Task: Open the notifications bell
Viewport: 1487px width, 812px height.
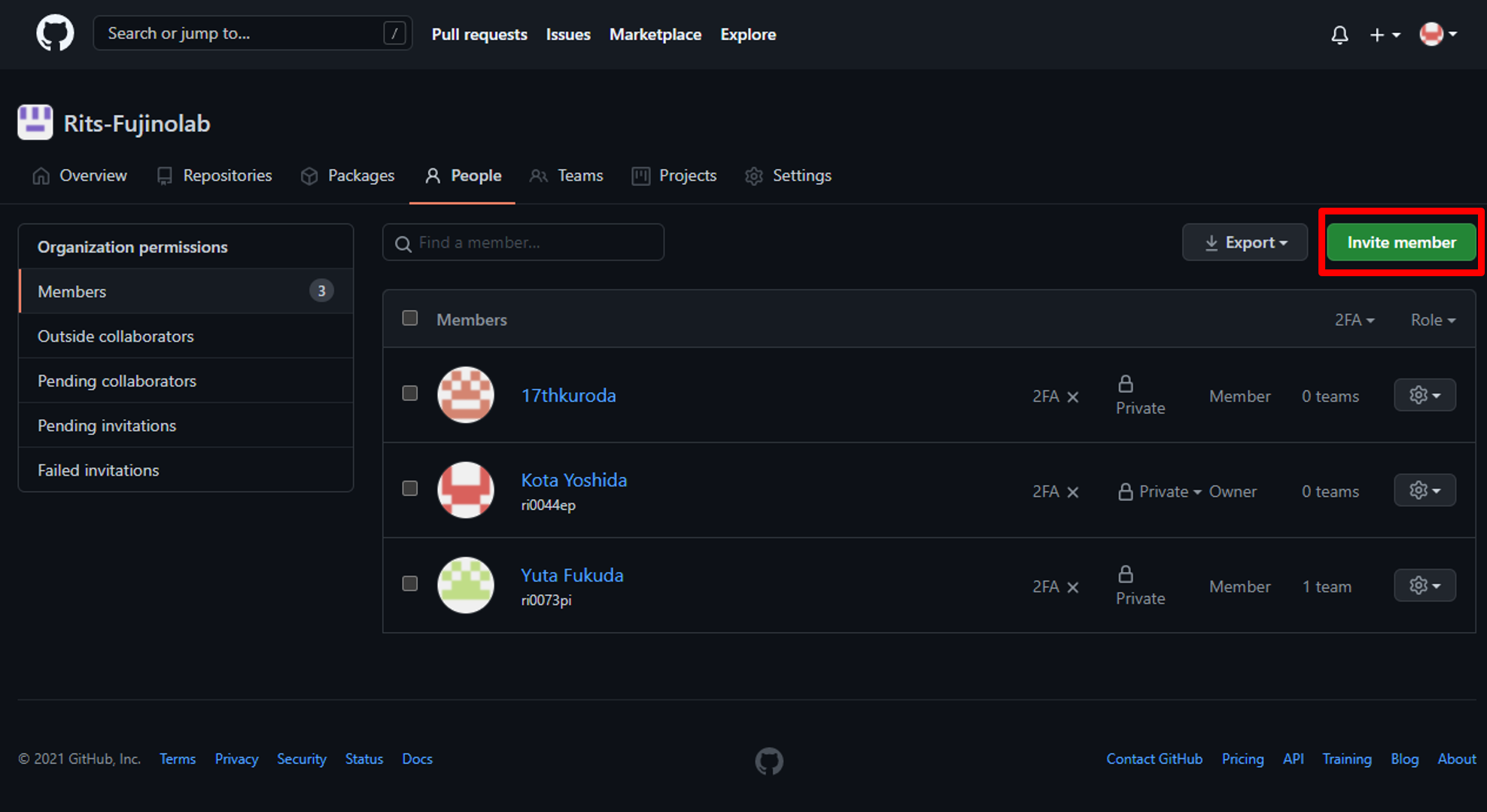Action: 1340,35
